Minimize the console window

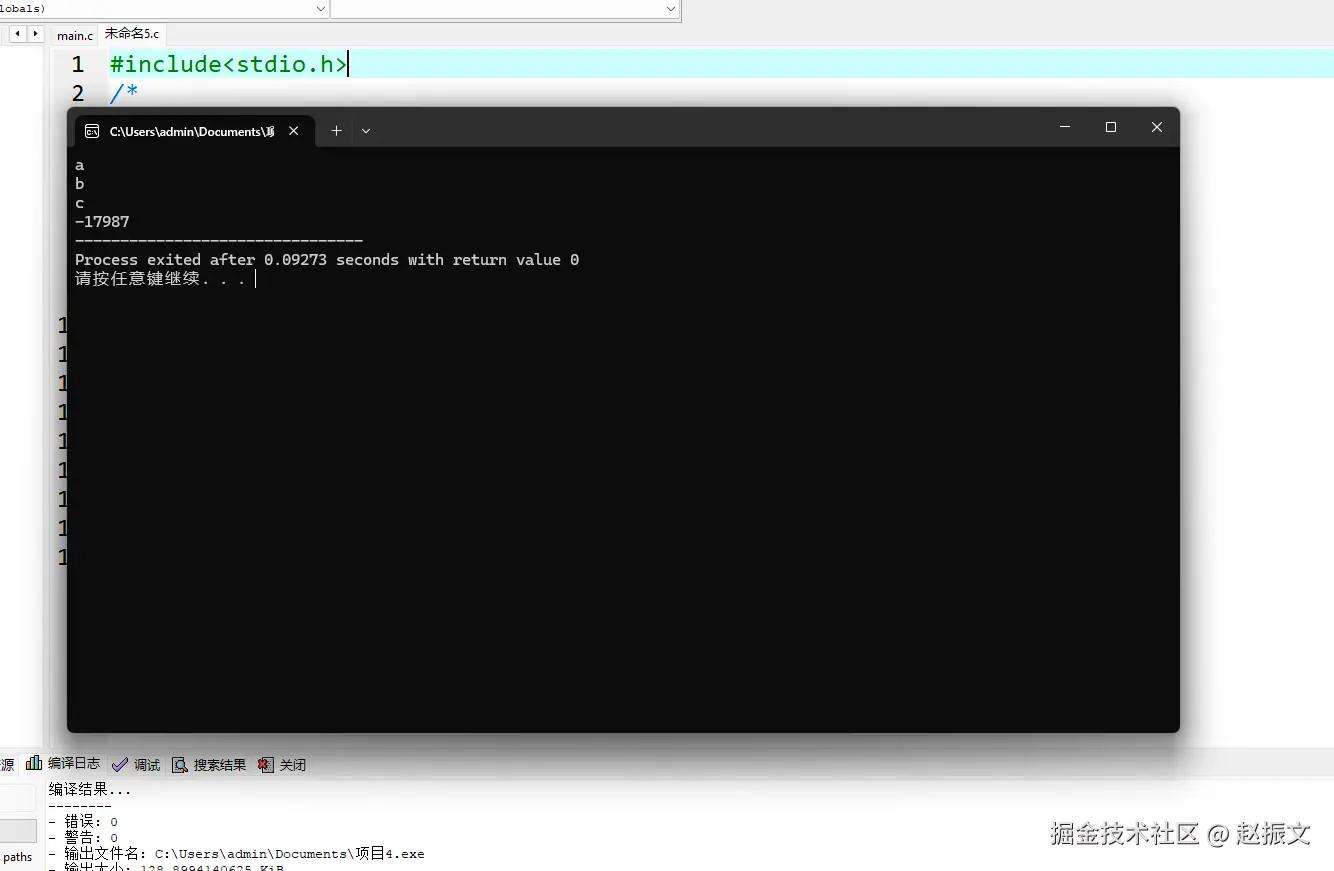coord(1065,127)
